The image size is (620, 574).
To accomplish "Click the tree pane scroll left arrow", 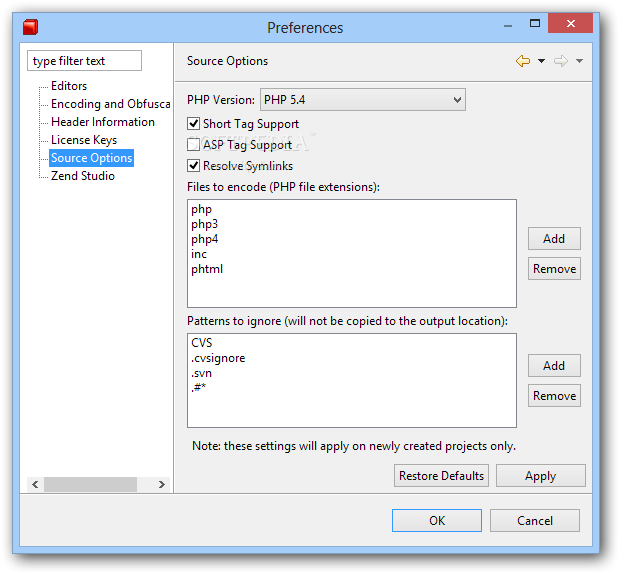I will [x=35, y=484].
